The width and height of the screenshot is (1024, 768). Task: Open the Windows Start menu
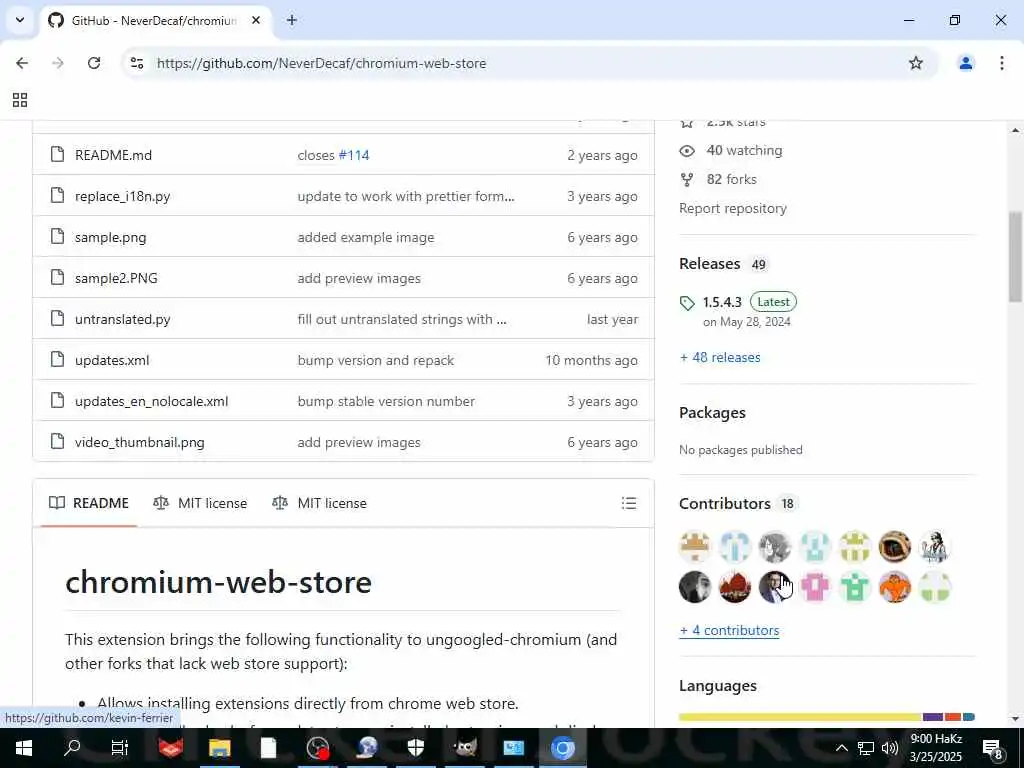(x=24, y=748)
